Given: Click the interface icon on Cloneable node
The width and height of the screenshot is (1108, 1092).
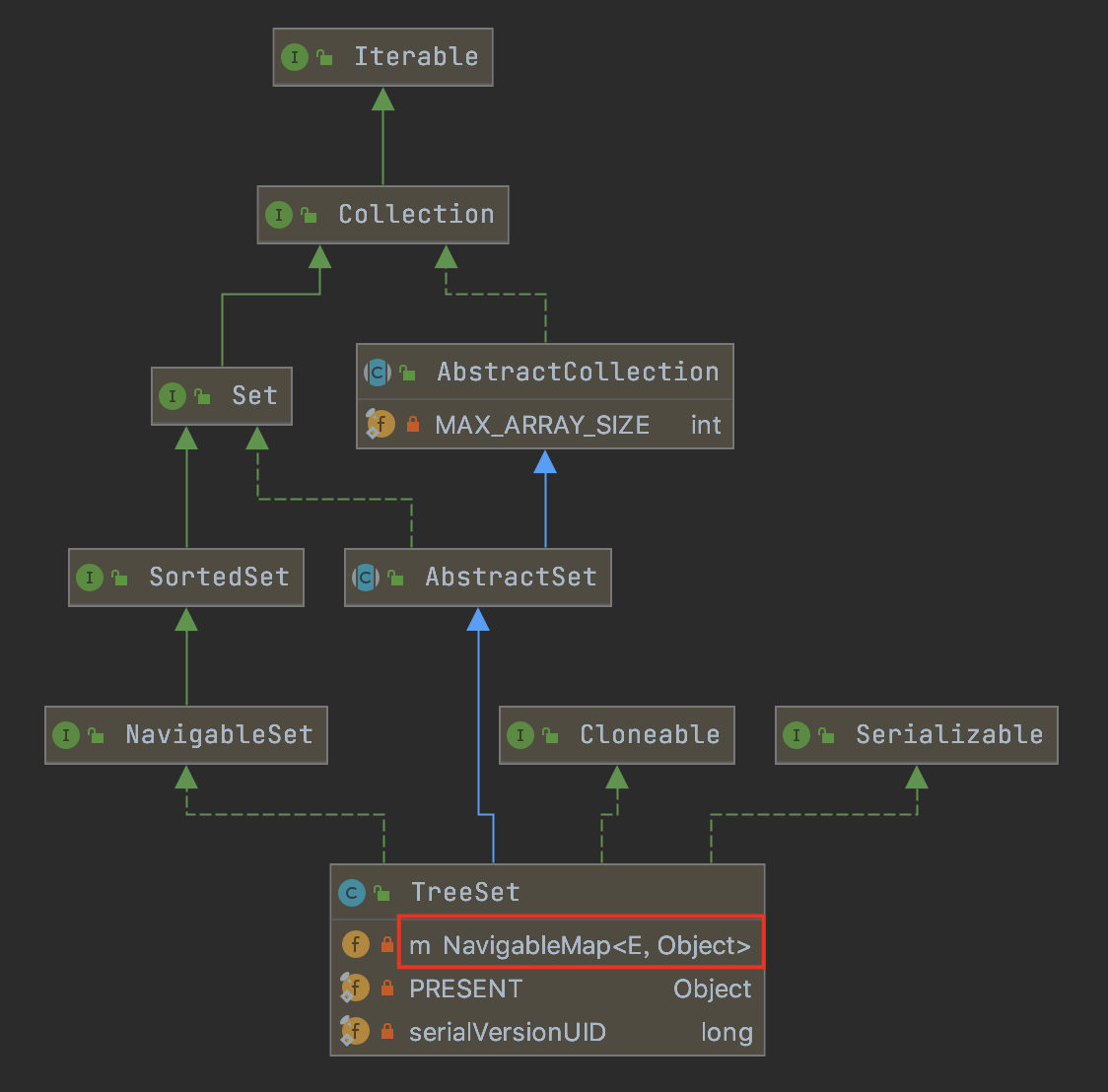Looking at the screenshot, I should pyautogui.click(x=520, y=734).
